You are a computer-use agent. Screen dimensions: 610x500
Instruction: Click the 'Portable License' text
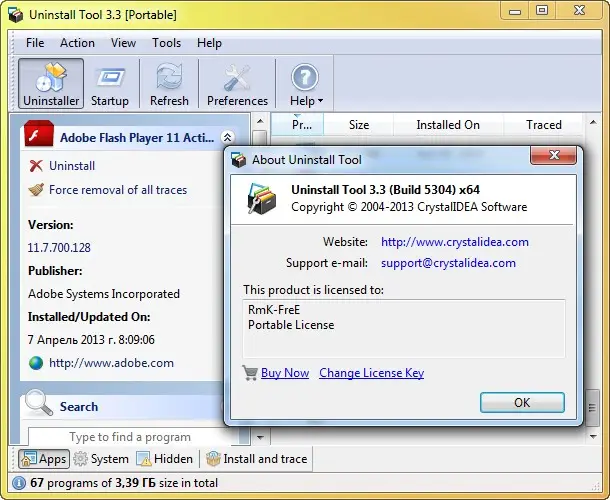tap(291, 325)
